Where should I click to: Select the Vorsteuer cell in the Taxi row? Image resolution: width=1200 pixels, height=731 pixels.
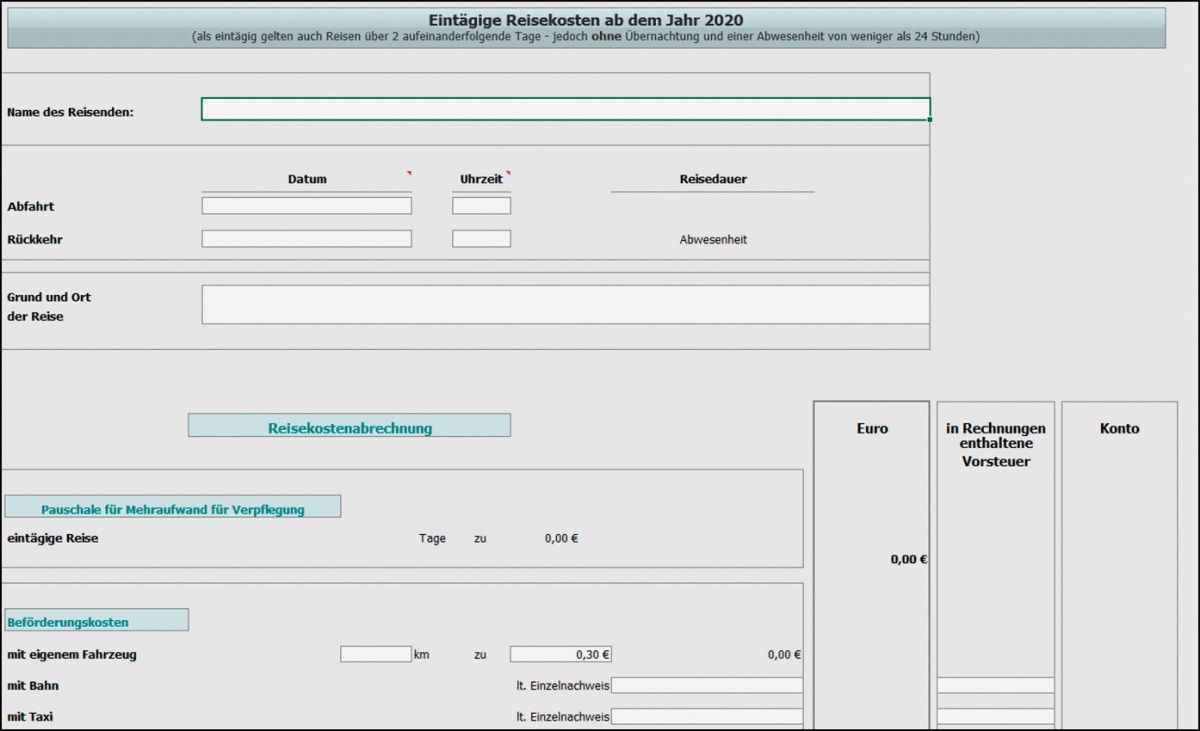[x=995, y=717]
